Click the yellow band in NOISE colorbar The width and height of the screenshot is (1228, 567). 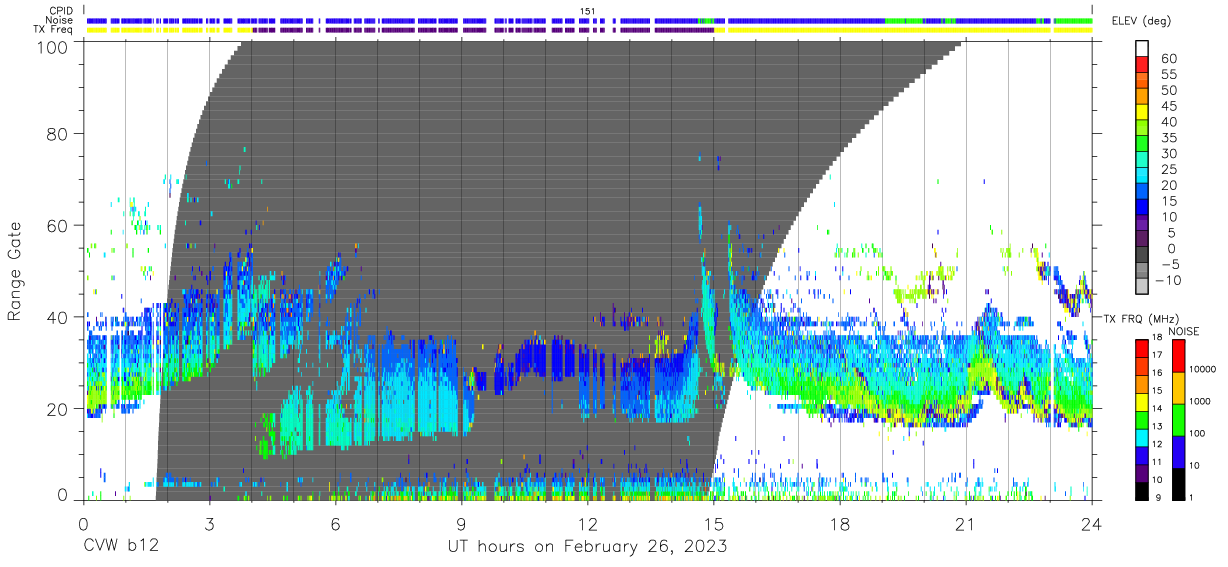pyautogui.click(x=1178, y=388)
